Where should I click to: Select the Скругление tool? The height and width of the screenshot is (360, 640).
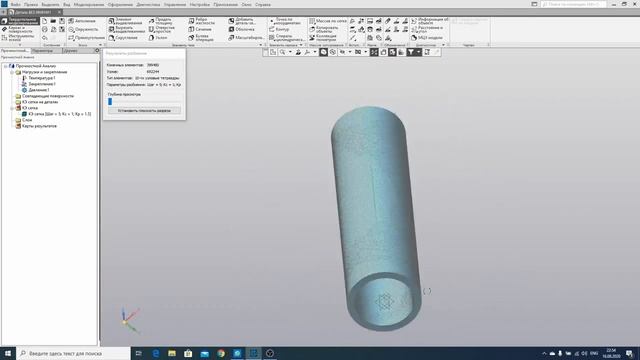pyautogui.click(x=123, y=38)
